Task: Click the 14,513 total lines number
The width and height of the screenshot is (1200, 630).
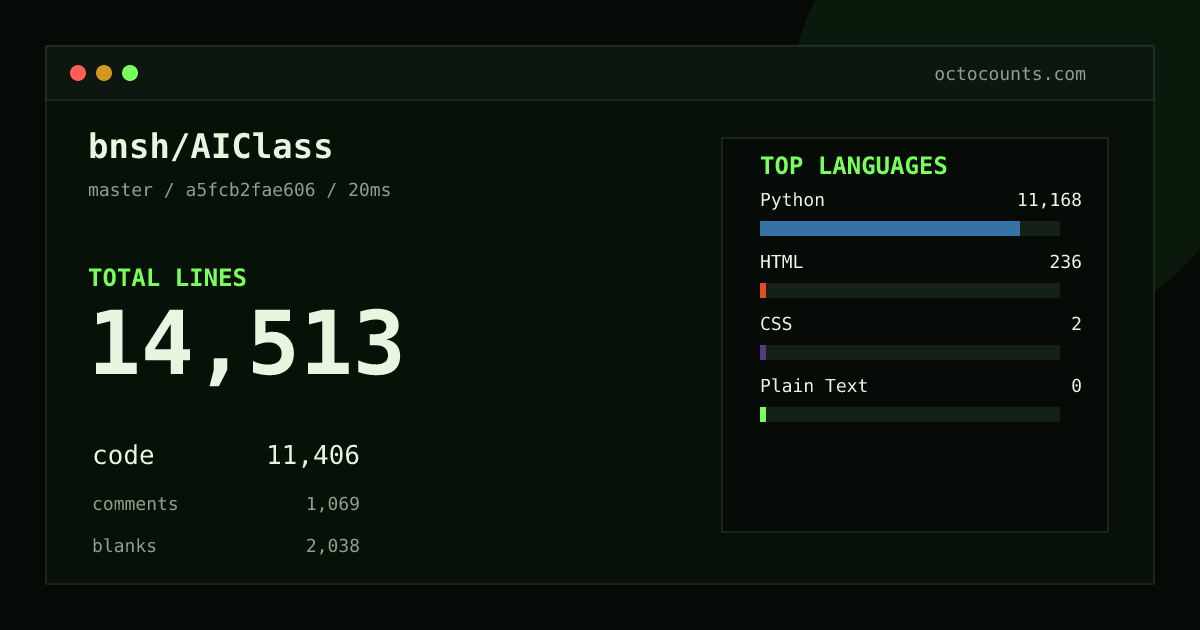Action: pos(247,344)
